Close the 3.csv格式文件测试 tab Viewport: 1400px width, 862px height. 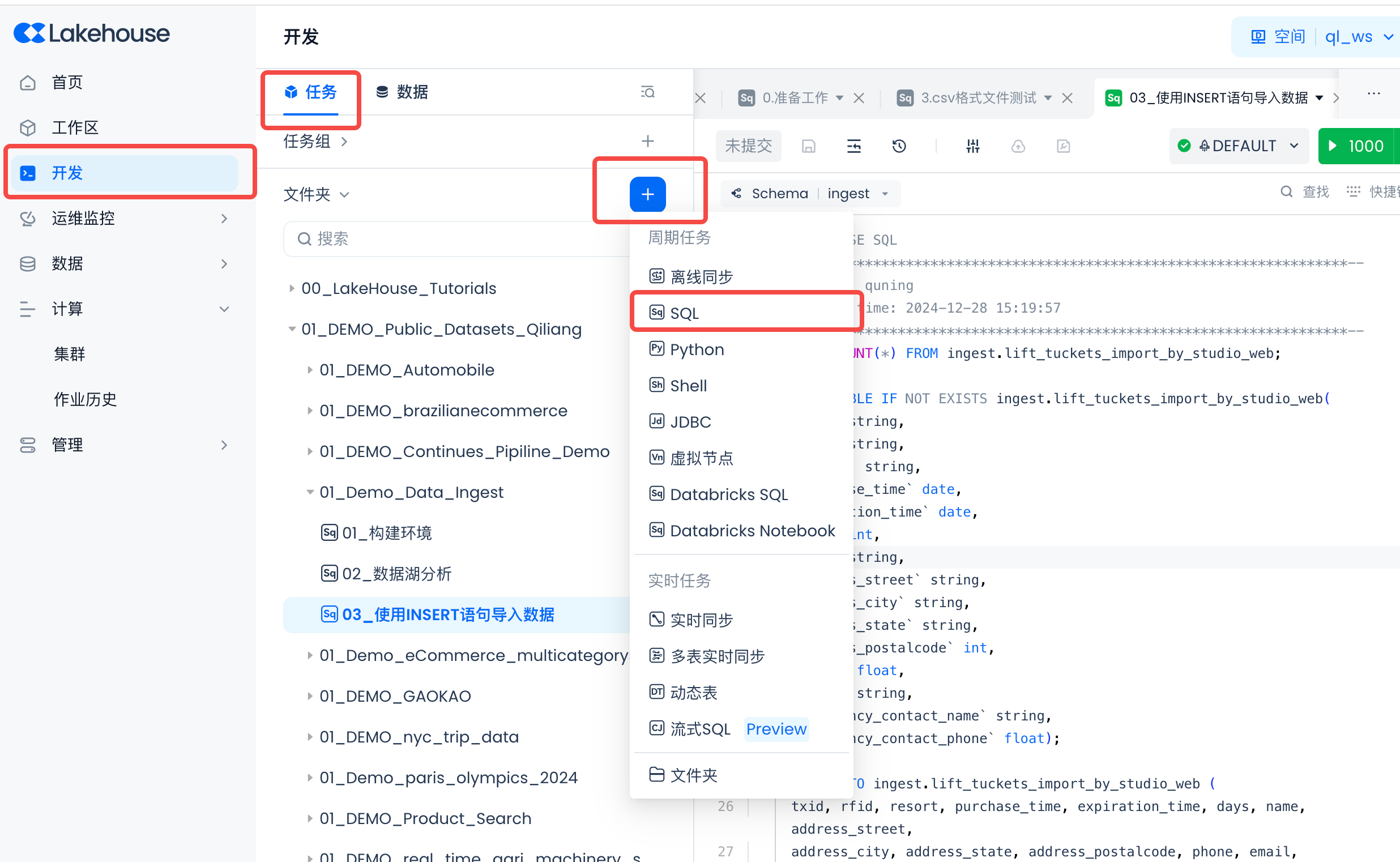point(1067,98)
